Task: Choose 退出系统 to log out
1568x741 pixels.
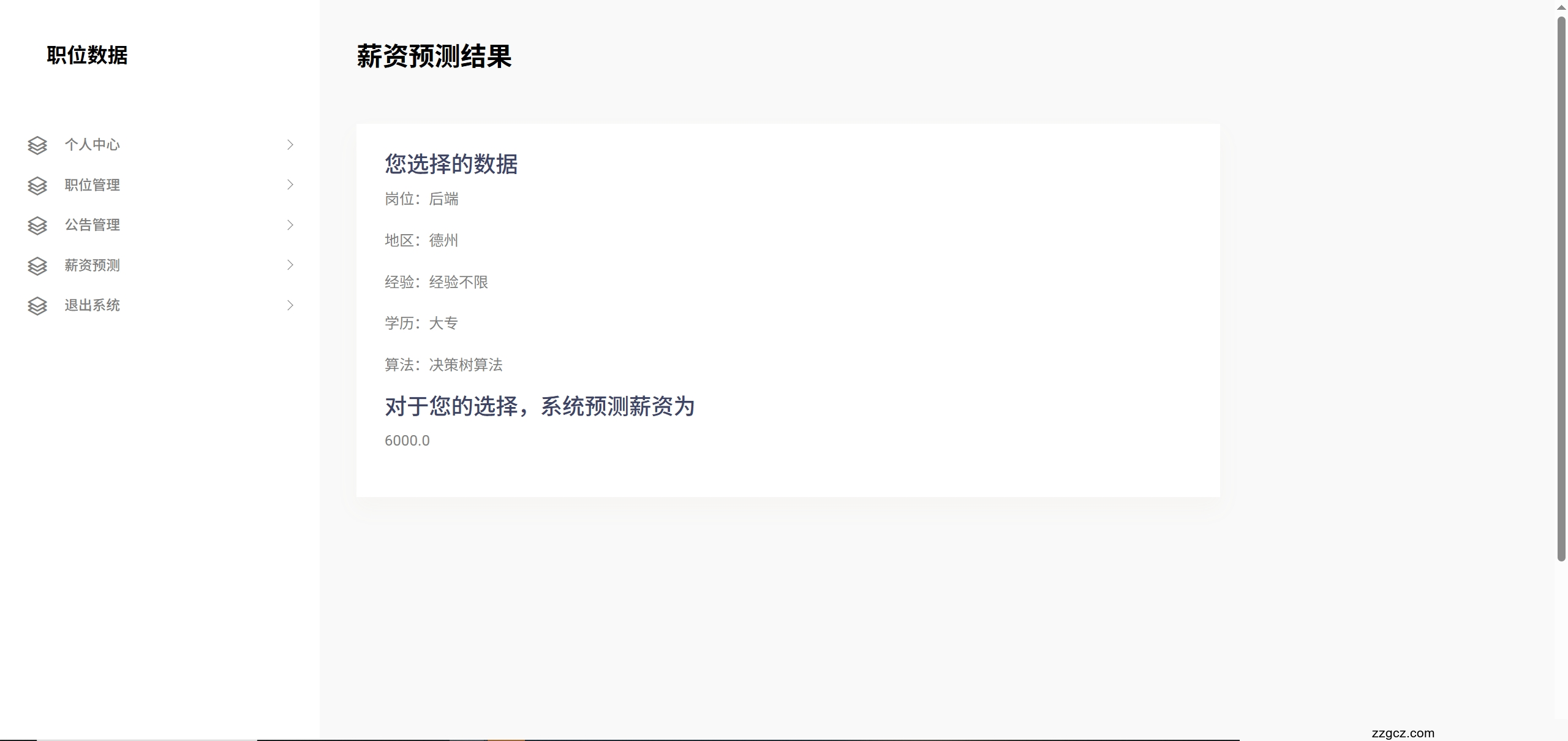Action: pos(92,305)
